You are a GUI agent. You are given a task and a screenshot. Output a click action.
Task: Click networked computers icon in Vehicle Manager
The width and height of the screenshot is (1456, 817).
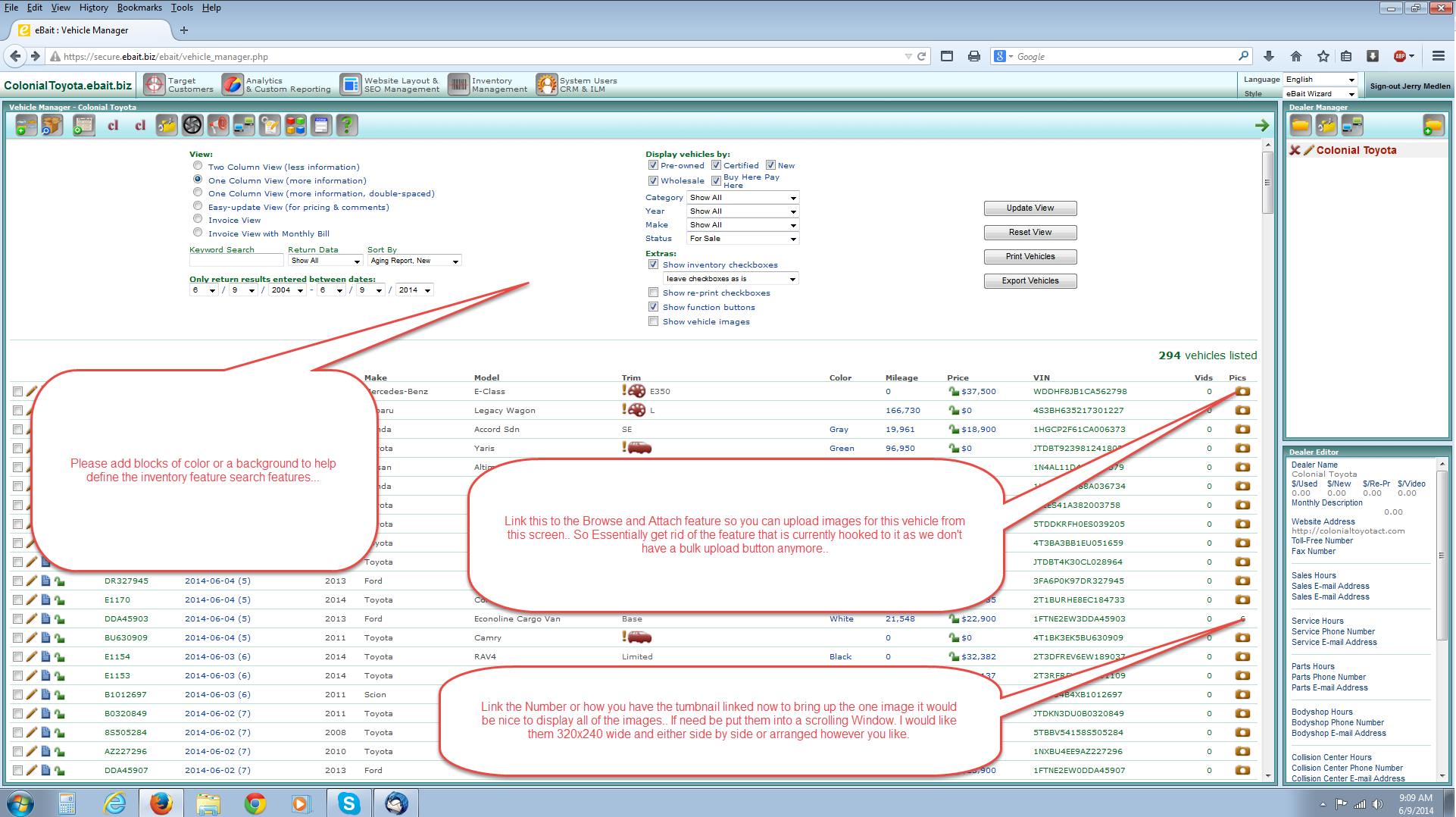(244, 125)
